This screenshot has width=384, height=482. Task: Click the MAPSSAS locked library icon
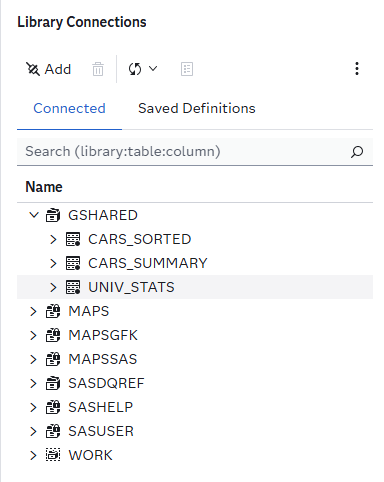53,359
